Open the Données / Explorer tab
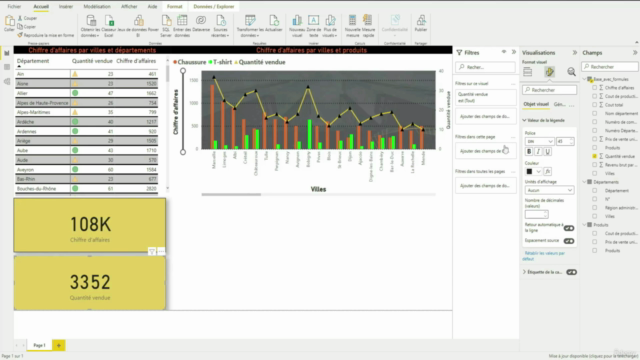 click(x=213, y=7)
